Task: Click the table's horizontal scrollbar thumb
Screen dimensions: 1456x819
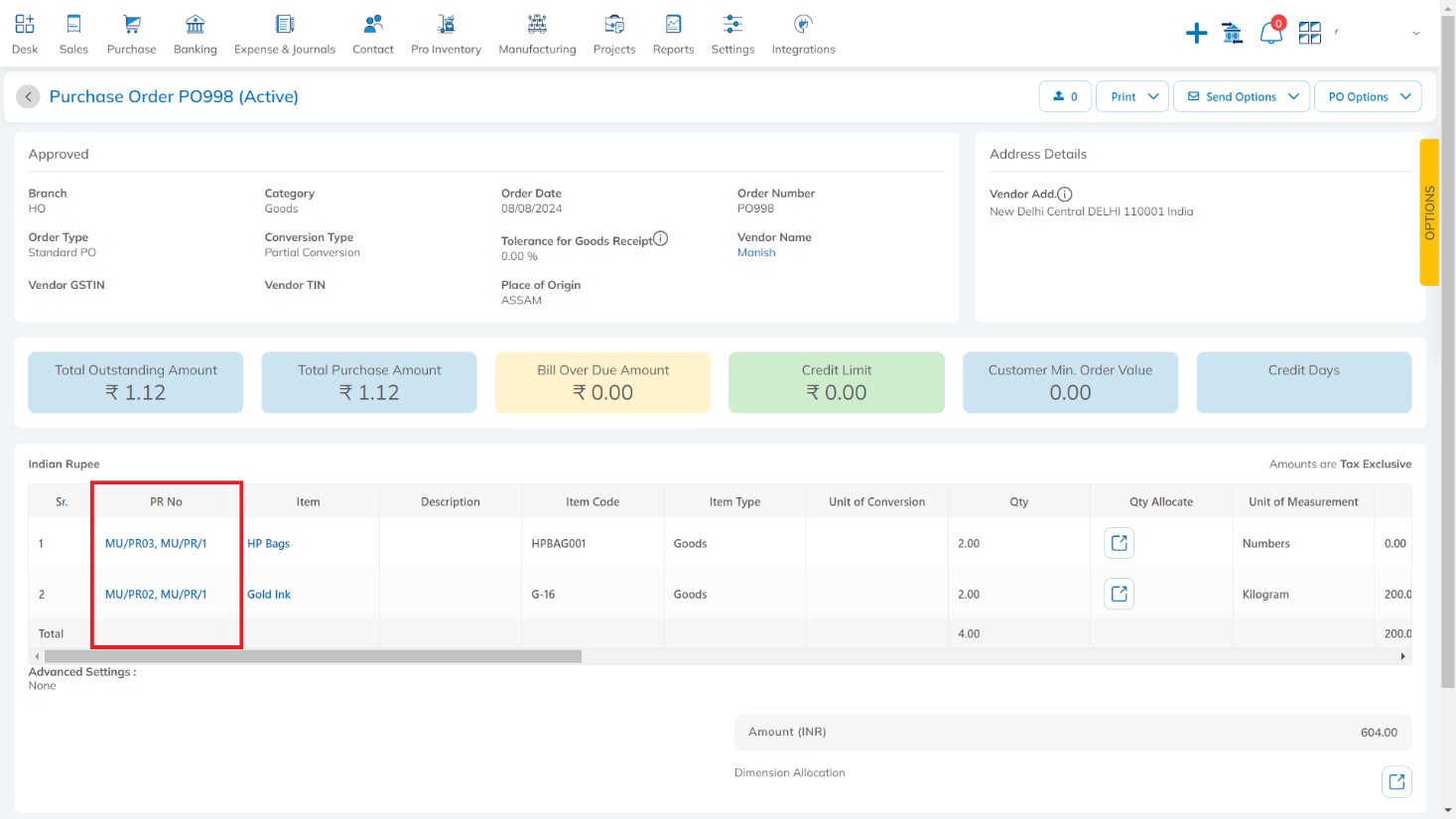Action: tap(313, 656)
